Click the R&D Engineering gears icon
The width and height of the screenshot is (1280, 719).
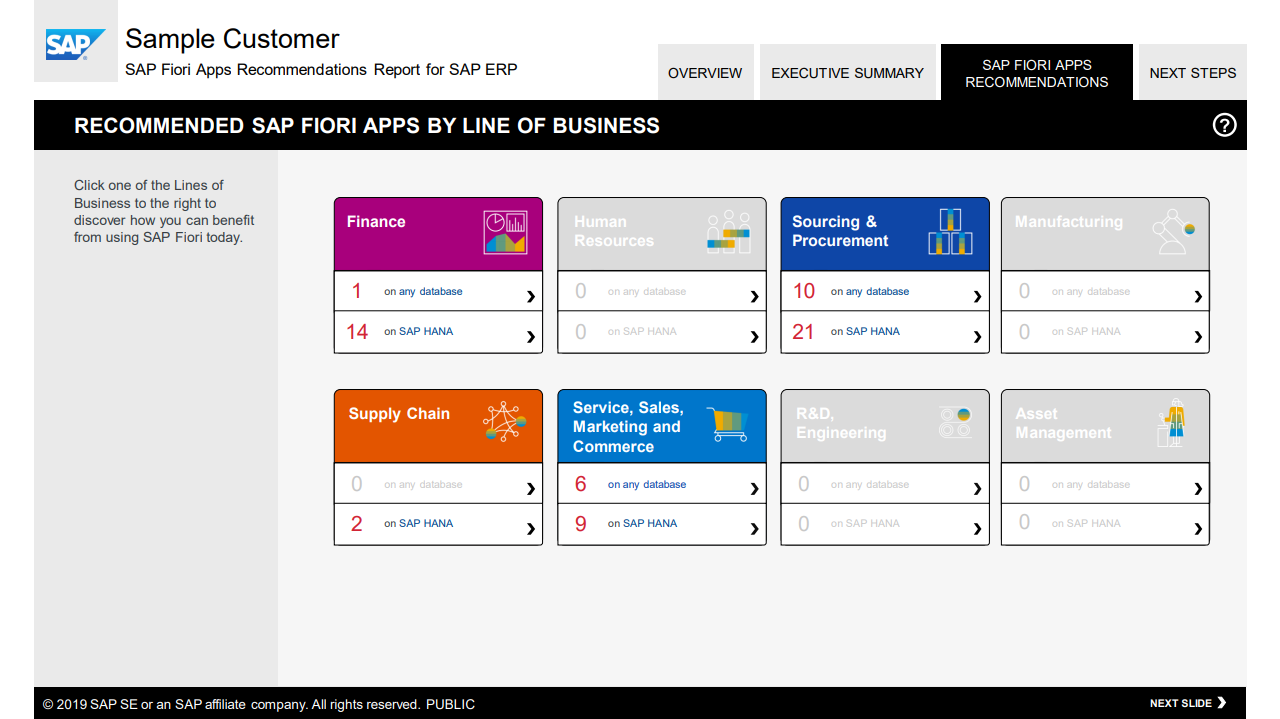[955, 422]
